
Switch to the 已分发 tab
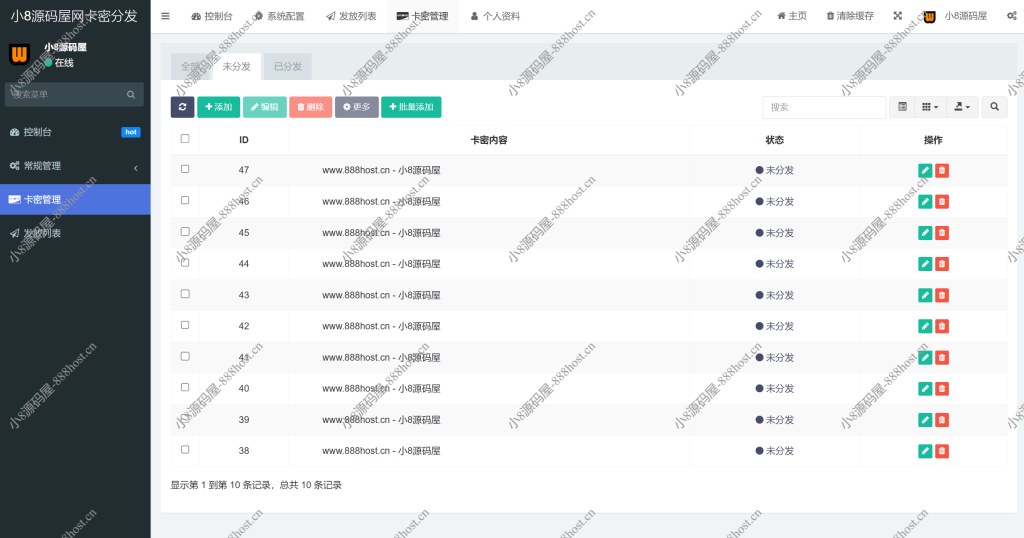[288, 67]
